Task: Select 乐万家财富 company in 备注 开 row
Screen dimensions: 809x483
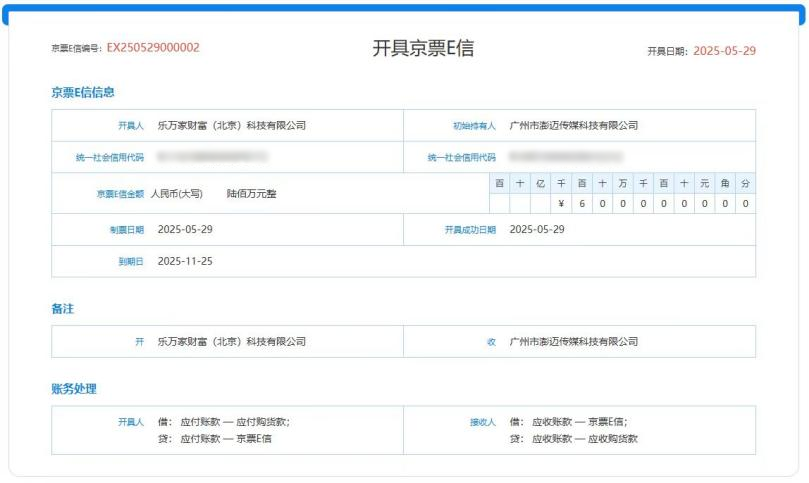Action: (x=232, y=342)
